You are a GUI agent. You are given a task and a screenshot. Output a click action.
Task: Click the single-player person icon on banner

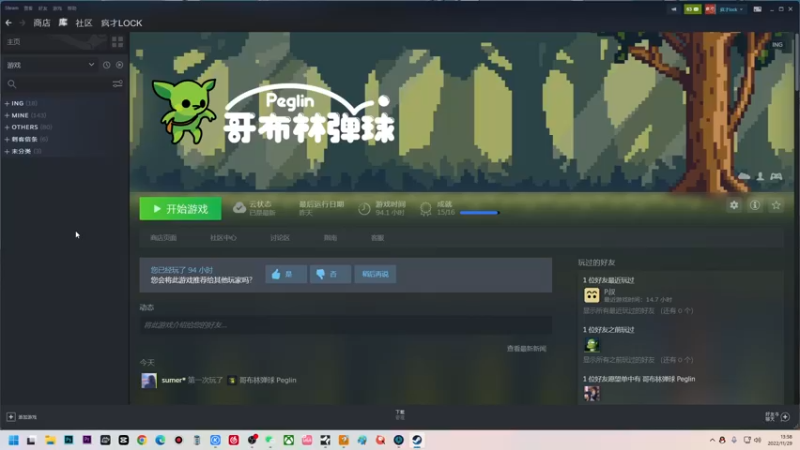[760, 176]
